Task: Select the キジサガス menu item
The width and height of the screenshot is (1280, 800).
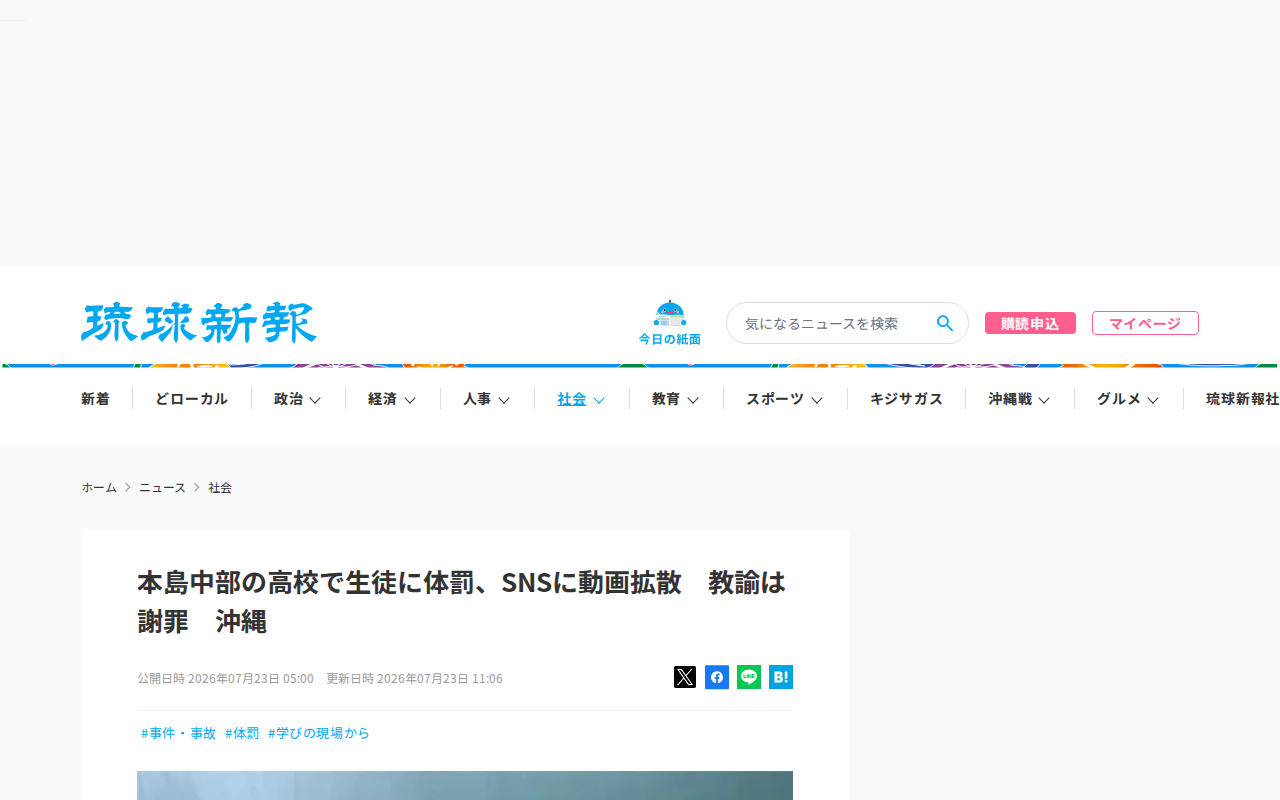Action: pyautogui.click(x=906, y=399)
